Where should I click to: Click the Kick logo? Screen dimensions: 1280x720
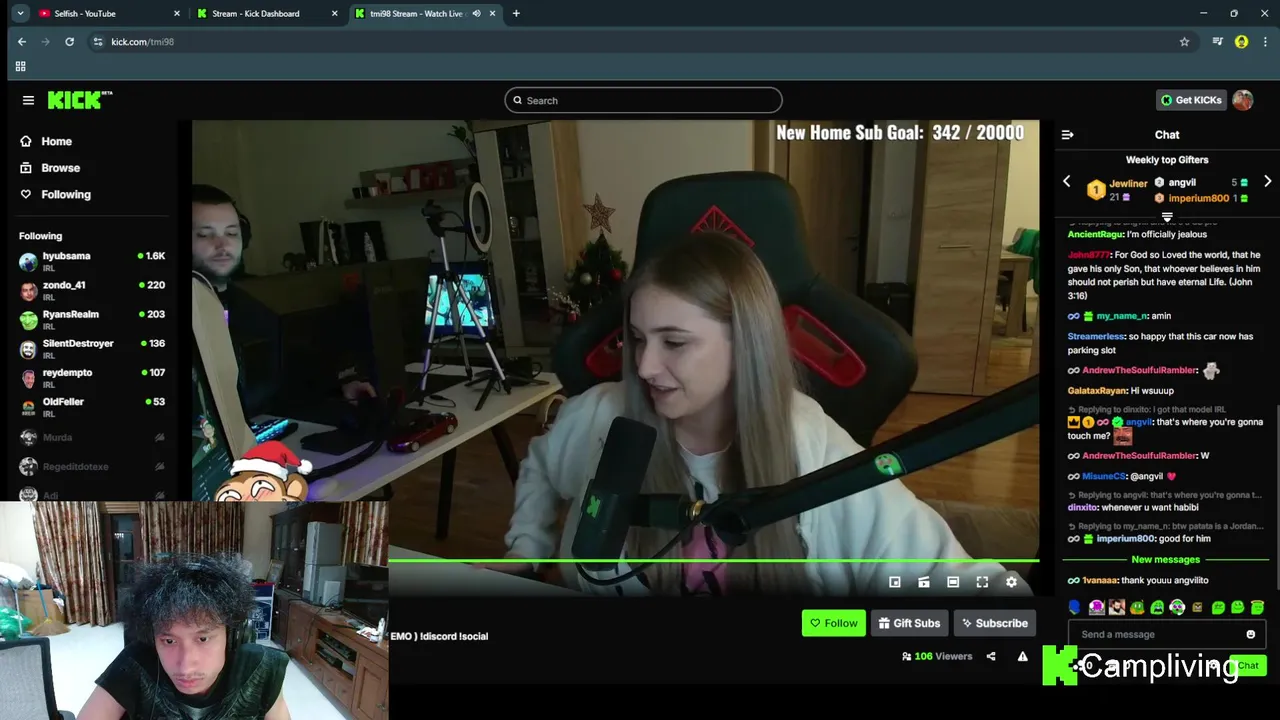[x=79, y=100]
